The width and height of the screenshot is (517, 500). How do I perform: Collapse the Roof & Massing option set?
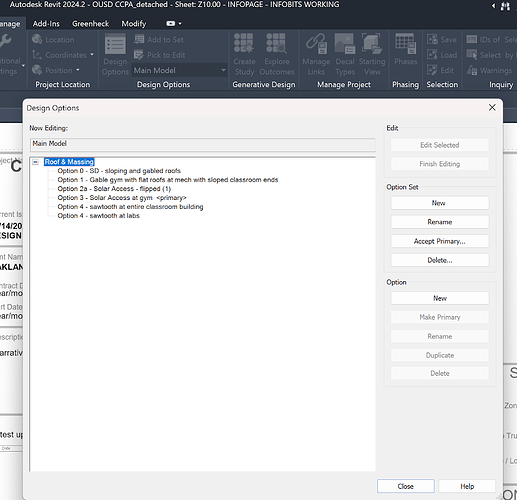pos(35,162)
